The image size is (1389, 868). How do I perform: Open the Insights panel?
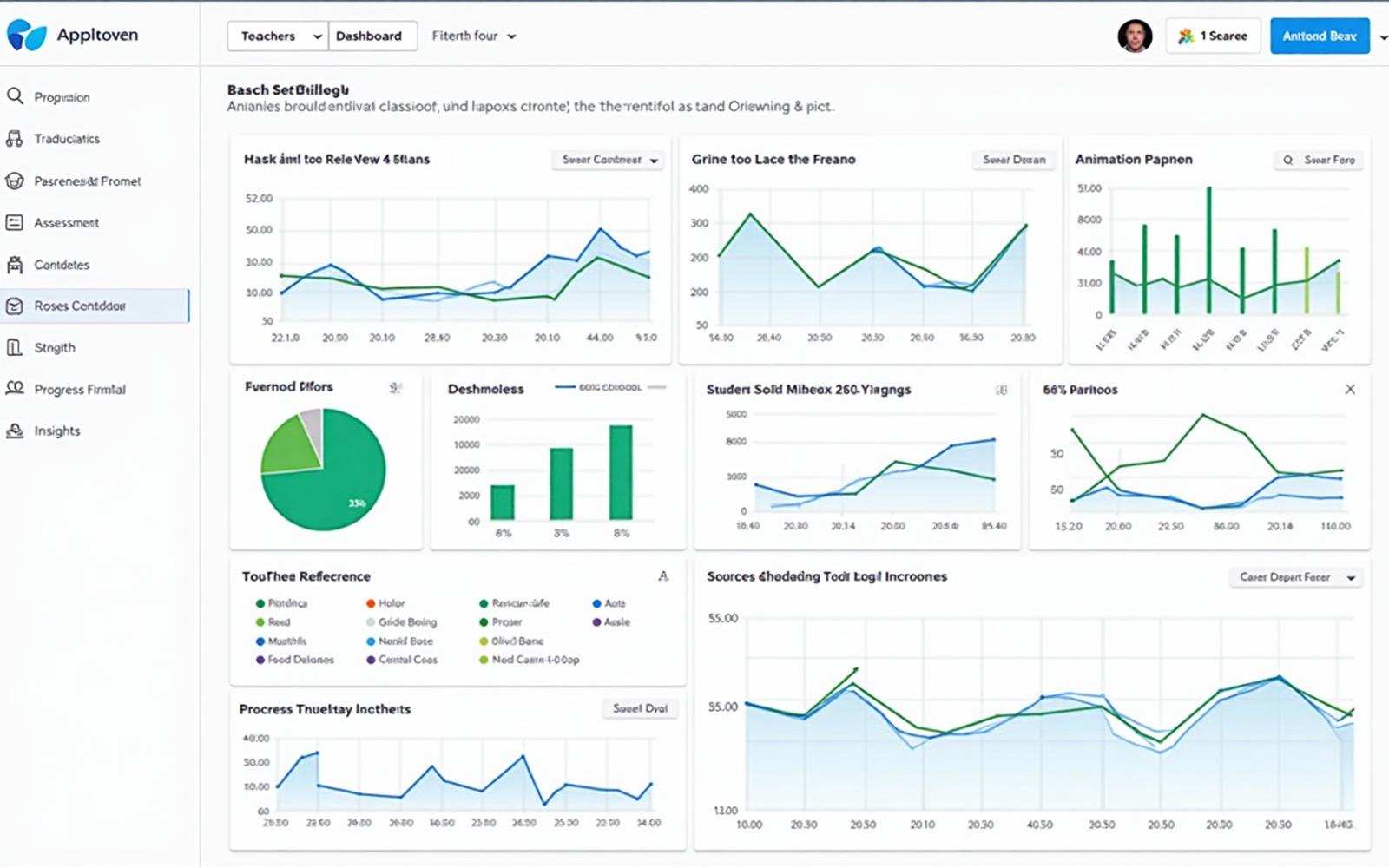[57, 430]
